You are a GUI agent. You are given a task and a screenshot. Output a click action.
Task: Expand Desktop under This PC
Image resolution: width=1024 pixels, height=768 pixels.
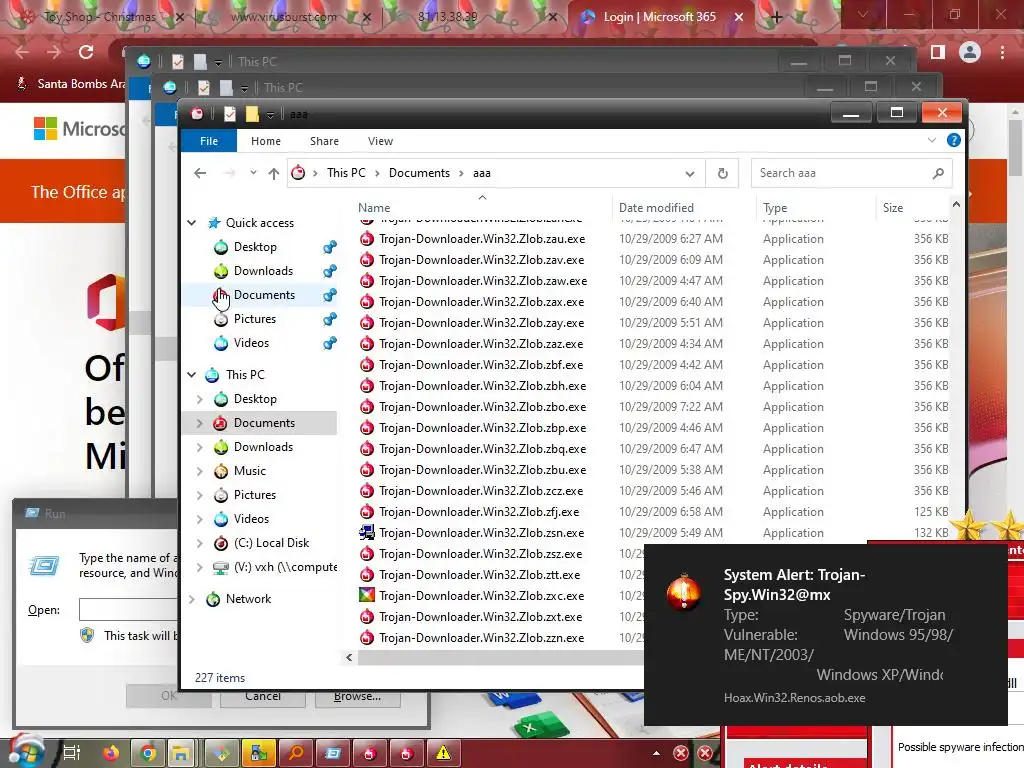pos(200,399)
